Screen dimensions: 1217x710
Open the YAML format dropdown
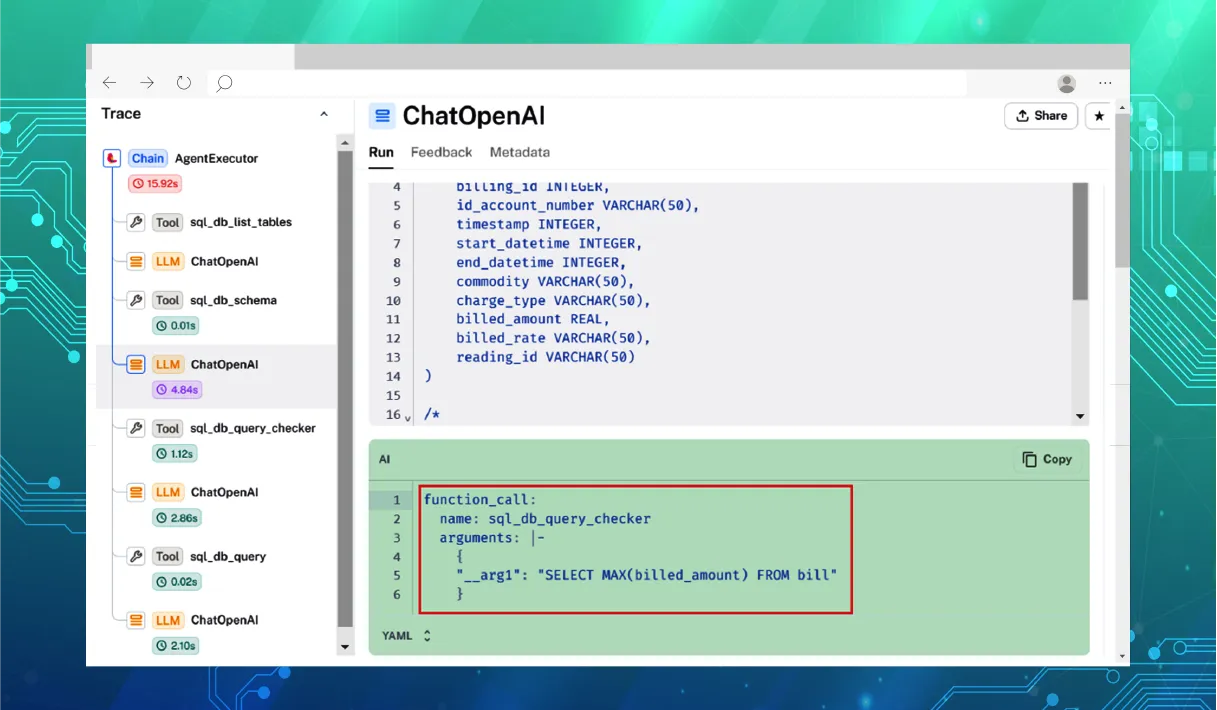pos(407,635)
